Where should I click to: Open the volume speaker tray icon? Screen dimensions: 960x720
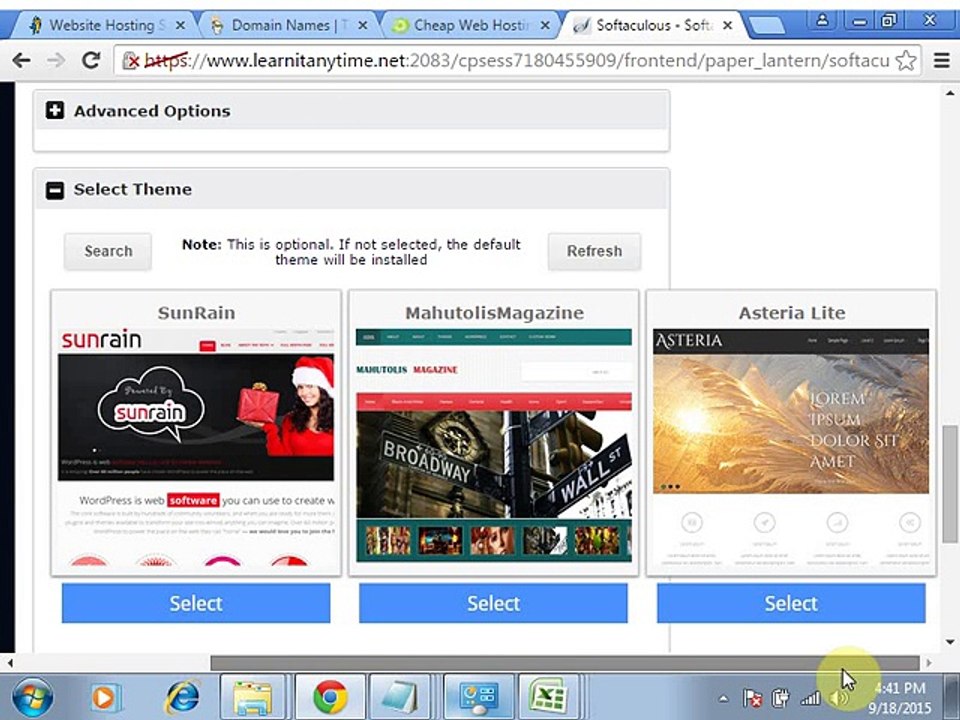(838, 698)
